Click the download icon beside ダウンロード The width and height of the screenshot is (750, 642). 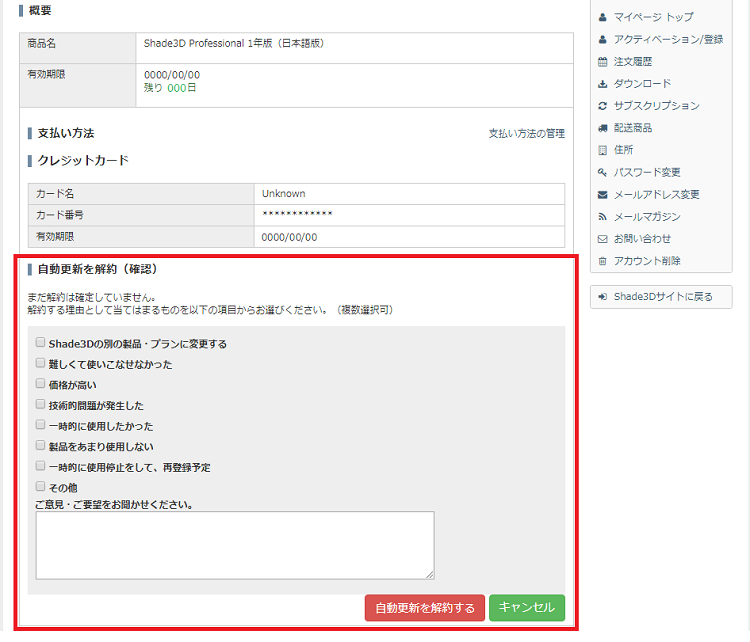(603, 84)
